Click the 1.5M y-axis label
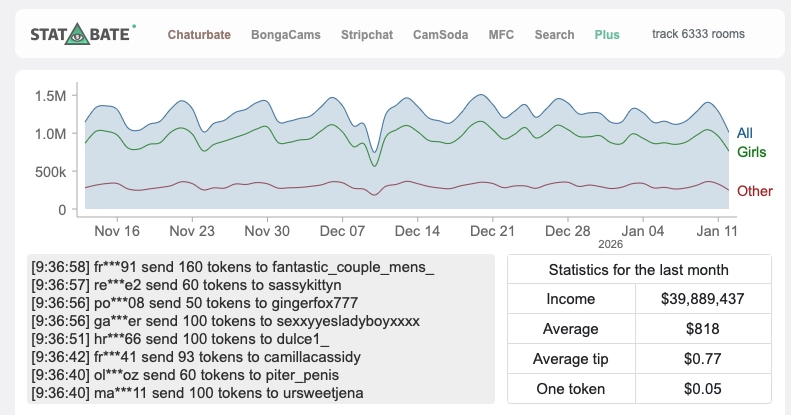Image resolution: width=791 pixels, height=415 pixels. coord(50,96)
